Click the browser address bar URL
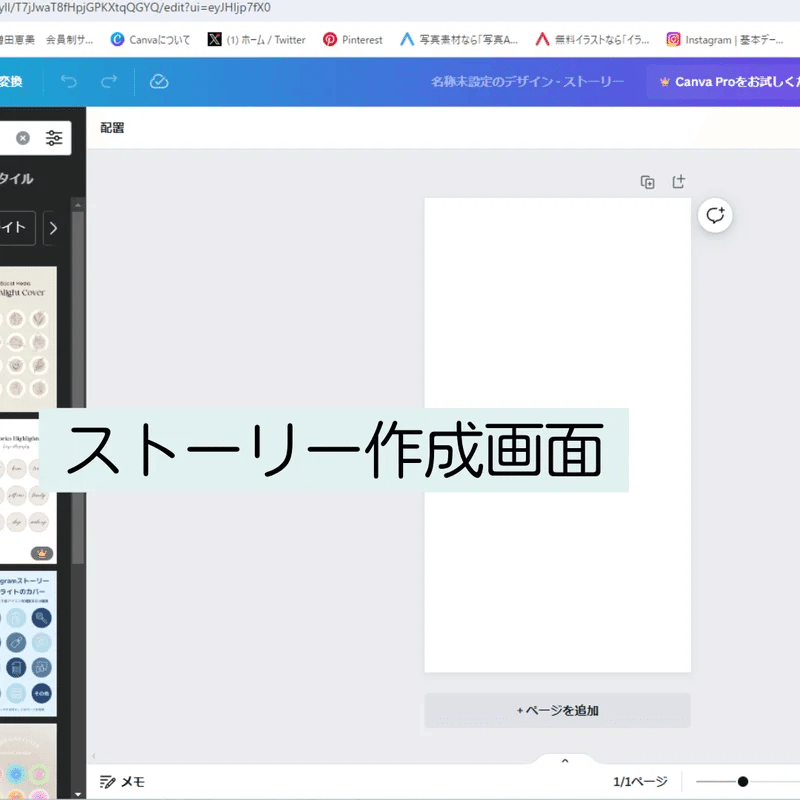 pyautogui.click(x=135, y=8)
